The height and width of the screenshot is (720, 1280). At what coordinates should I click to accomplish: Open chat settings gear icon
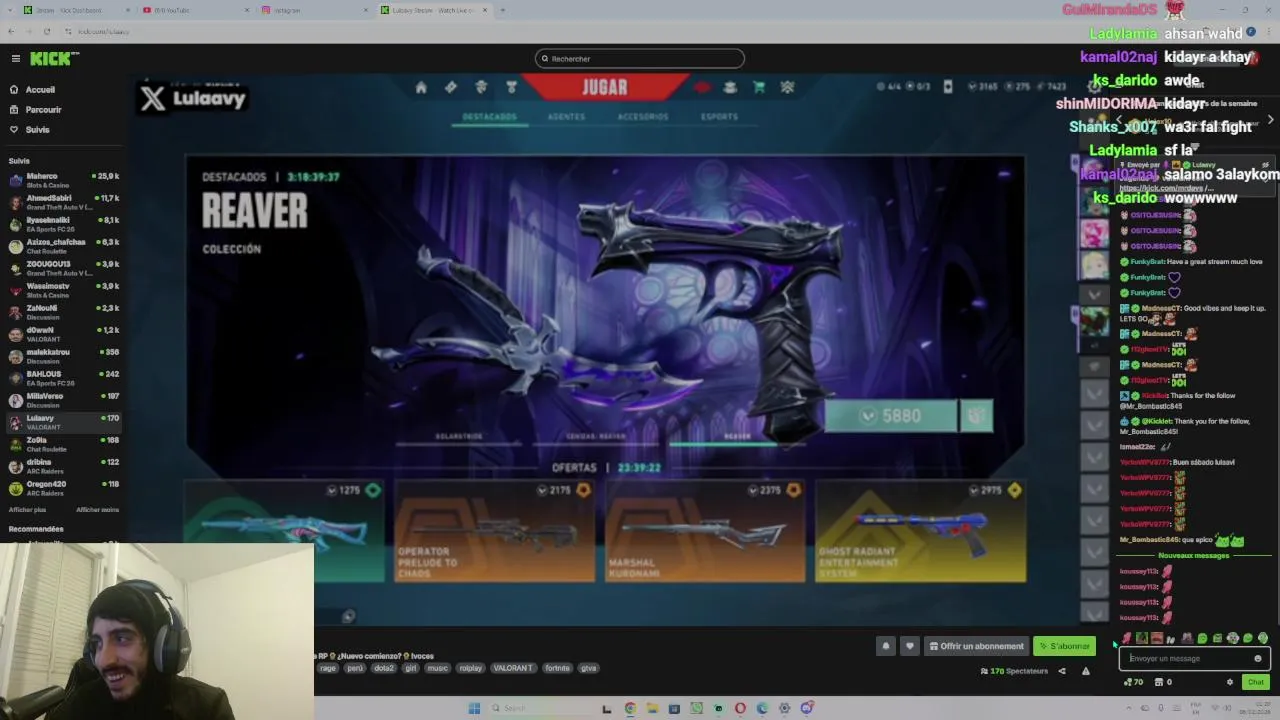(1230, 682)
